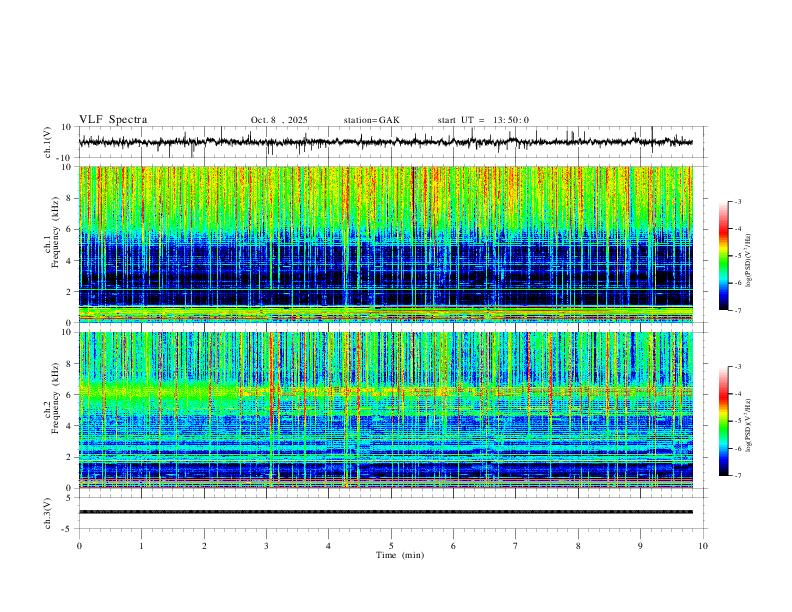Click the date "Oct. 8, 2025"

(279, 120)
